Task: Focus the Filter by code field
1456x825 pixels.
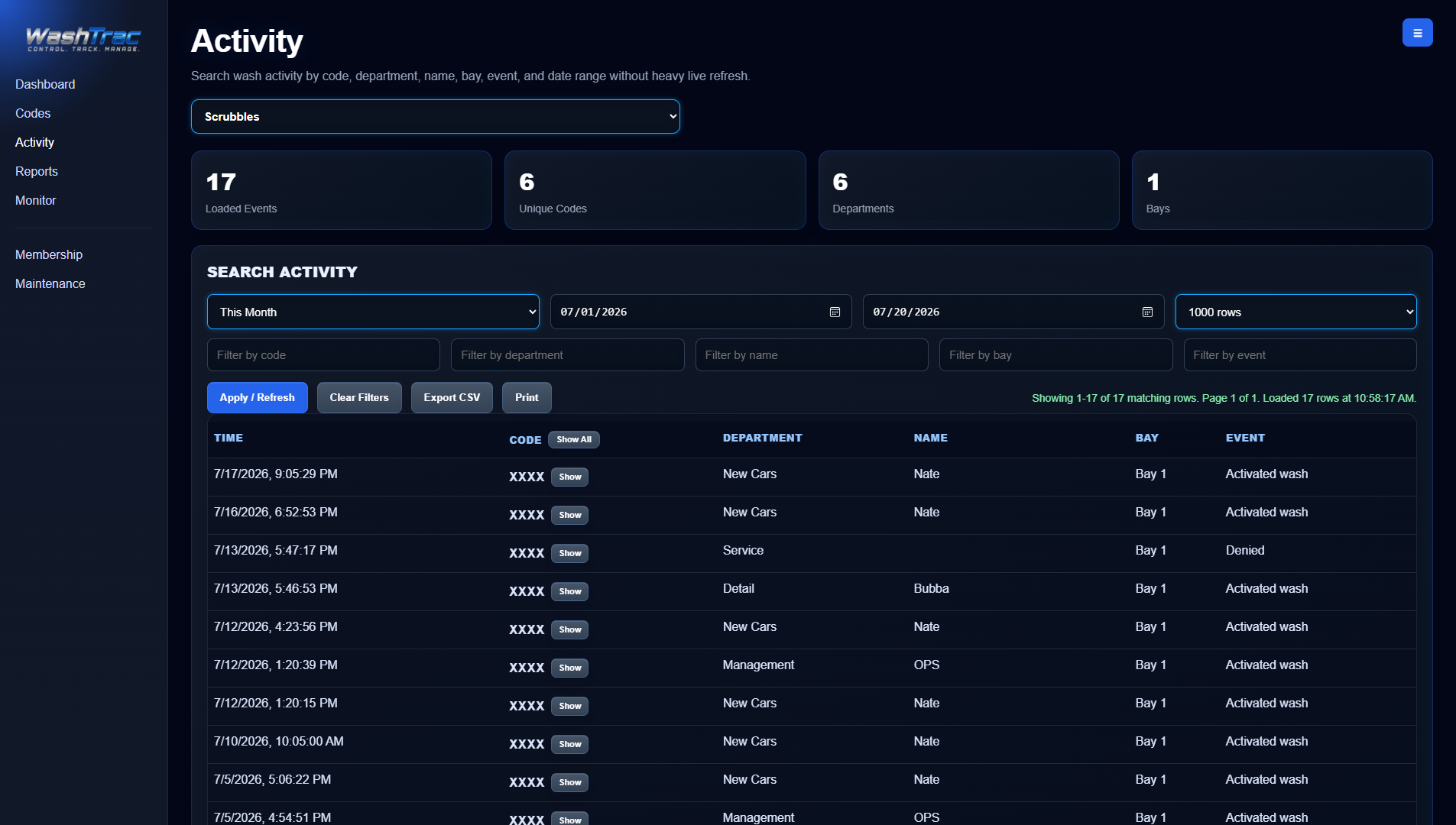Action: (323, 355)
